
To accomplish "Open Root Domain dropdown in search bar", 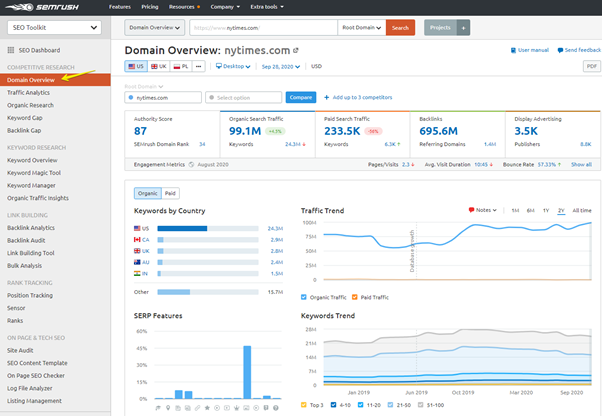I will coord(362,28).
